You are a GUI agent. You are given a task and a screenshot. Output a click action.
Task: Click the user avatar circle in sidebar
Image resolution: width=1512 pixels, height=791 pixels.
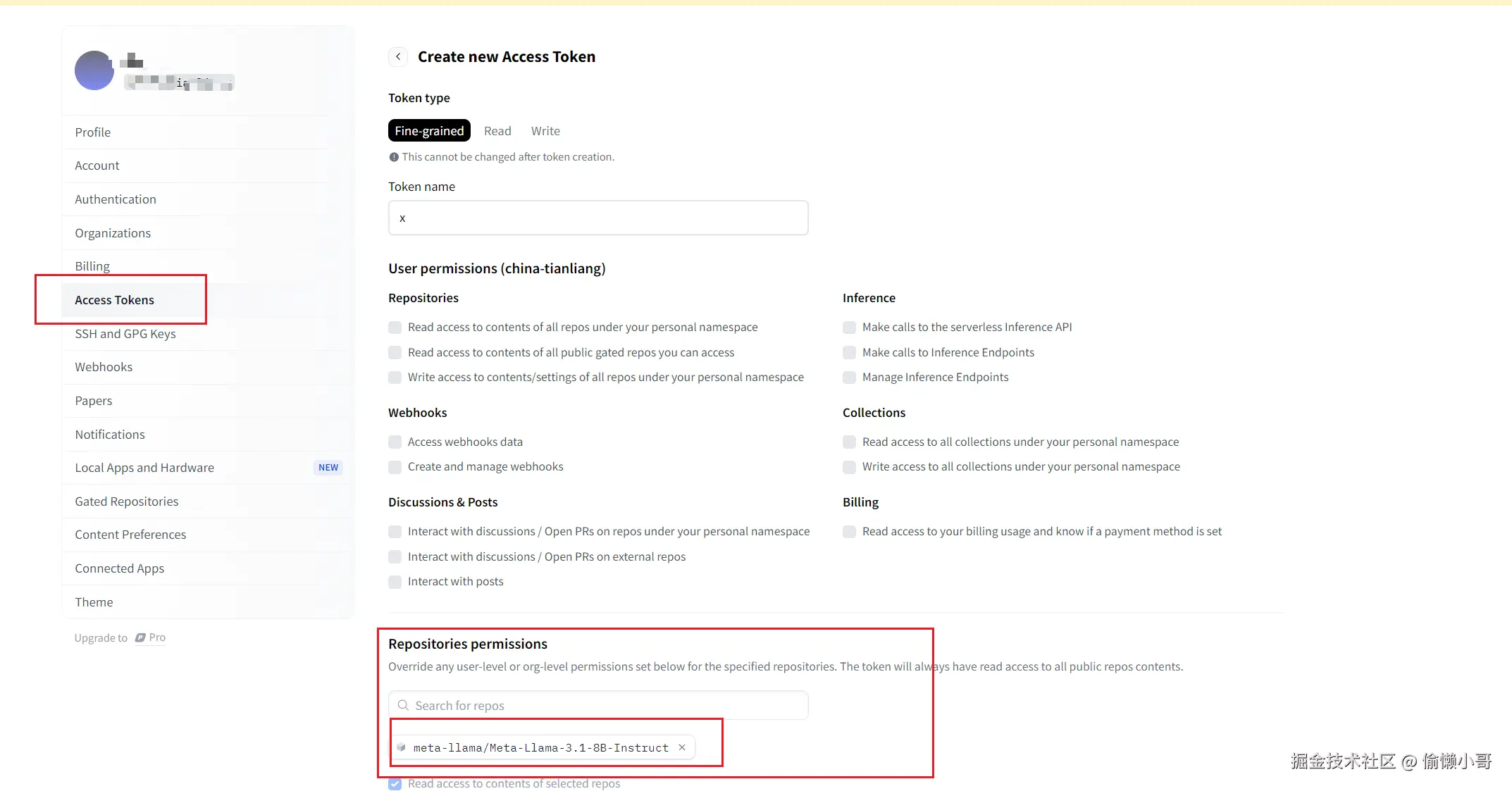(94, 70)
